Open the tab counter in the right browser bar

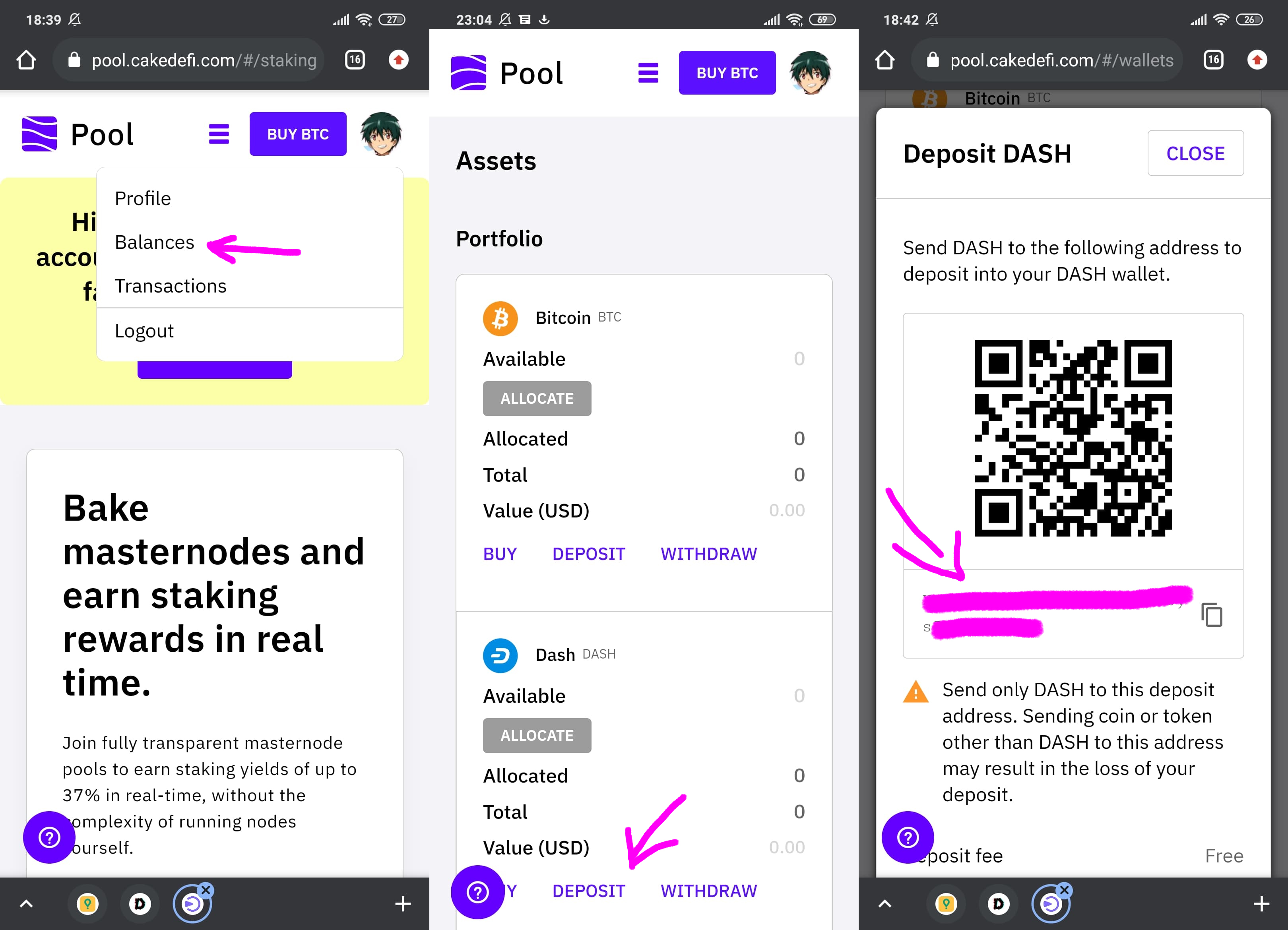point(1214,60)
